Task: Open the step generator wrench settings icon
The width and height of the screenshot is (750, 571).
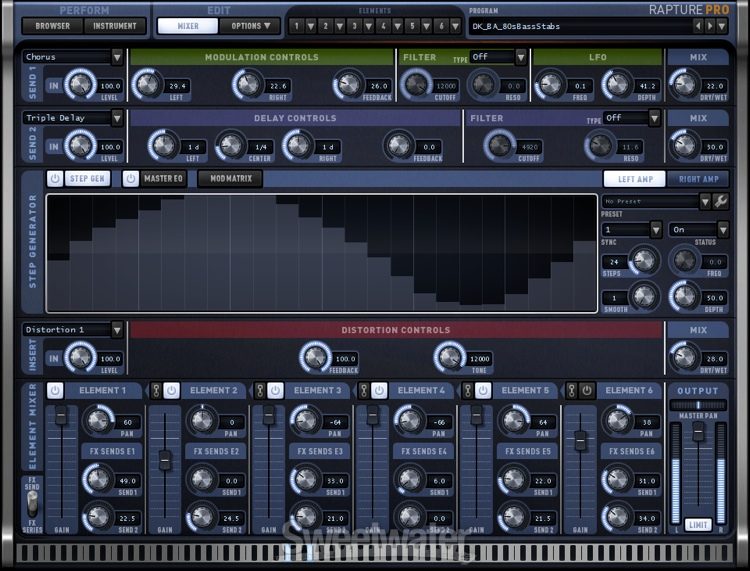Action: click(x=721, y=201)
